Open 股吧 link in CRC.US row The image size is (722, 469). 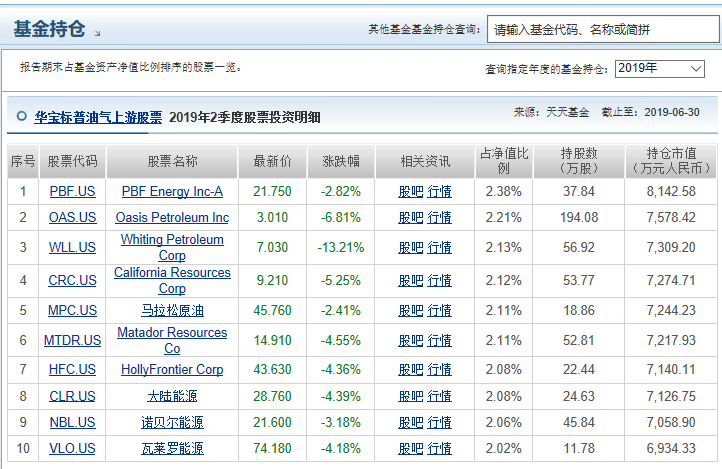pyautogui.click(x=410, y=280)
